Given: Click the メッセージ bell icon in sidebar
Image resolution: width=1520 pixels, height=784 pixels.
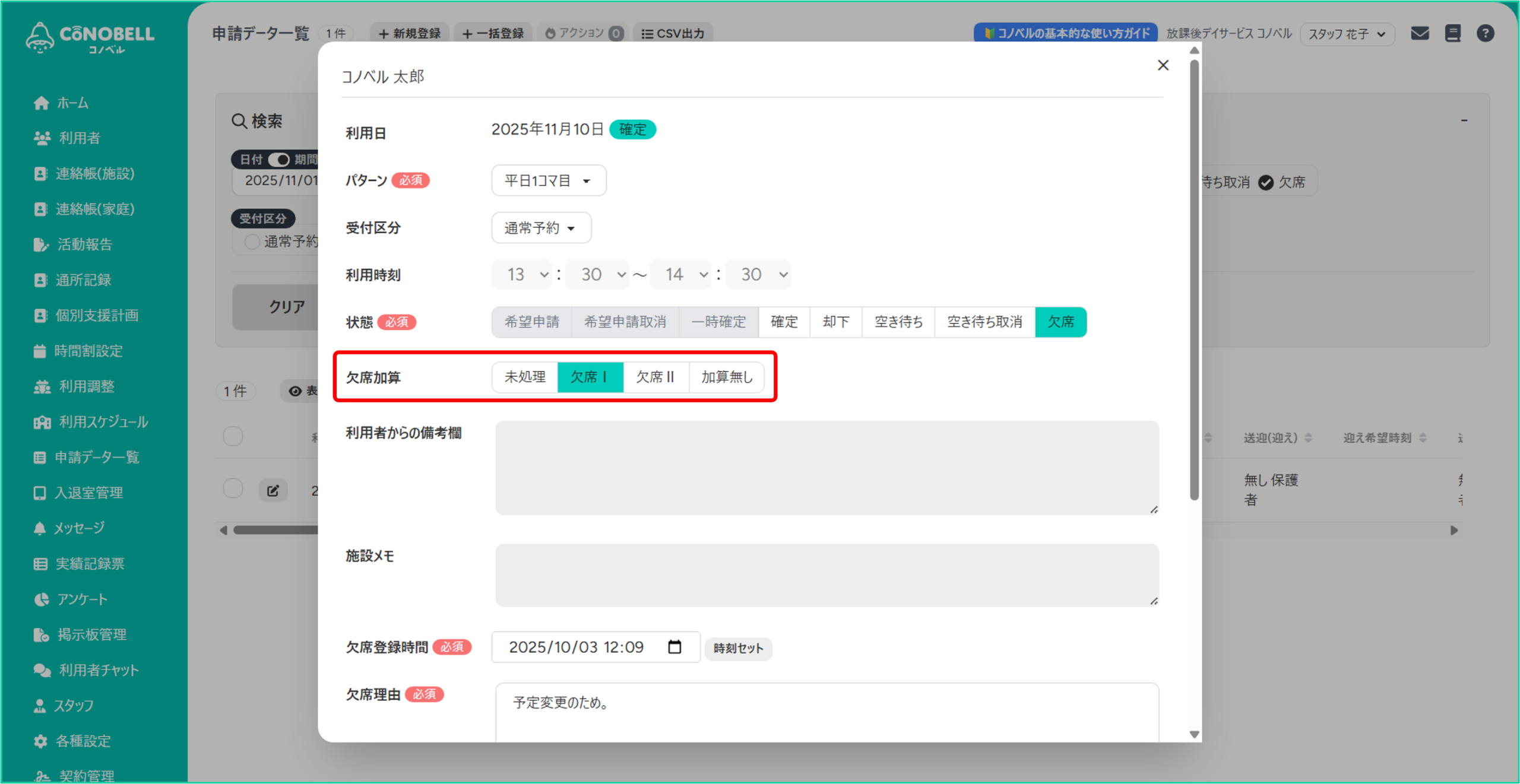Looking at the screenshot, I should point(40,528).
